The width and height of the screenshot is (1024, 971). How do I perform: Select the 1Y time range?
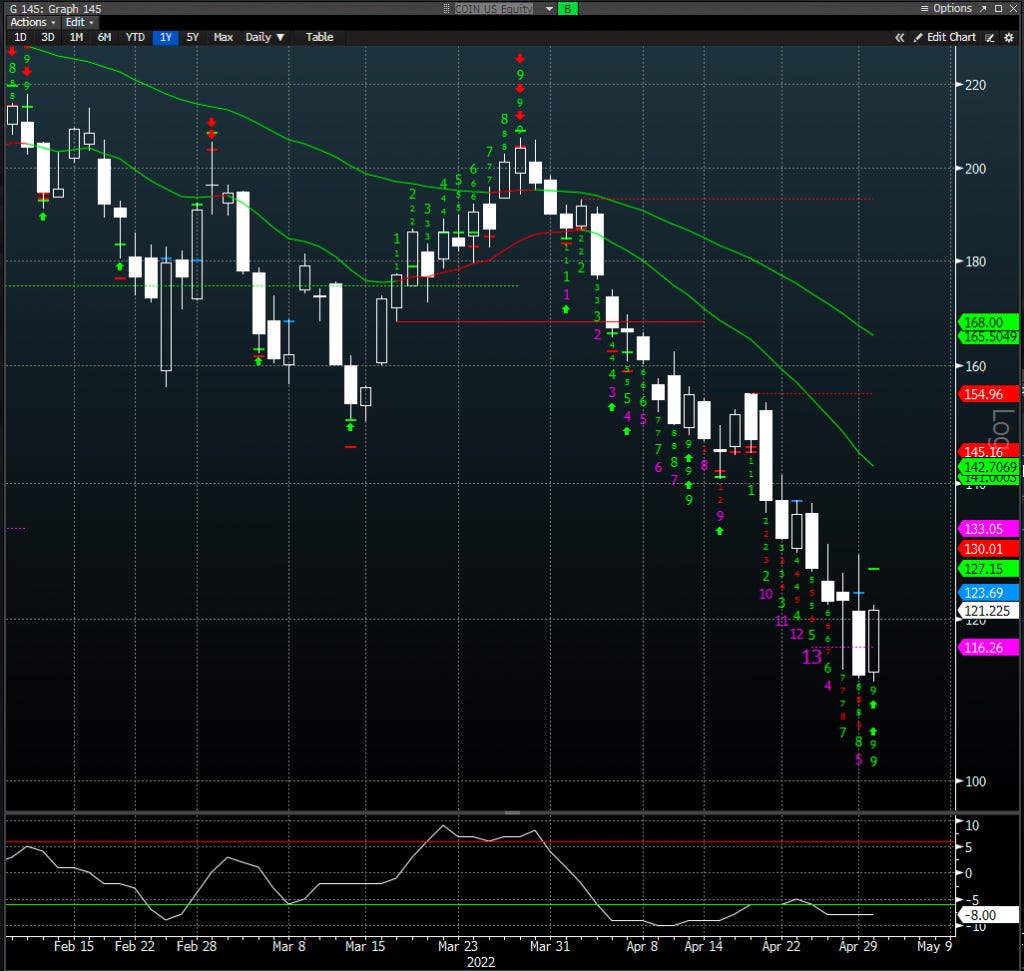165,37
